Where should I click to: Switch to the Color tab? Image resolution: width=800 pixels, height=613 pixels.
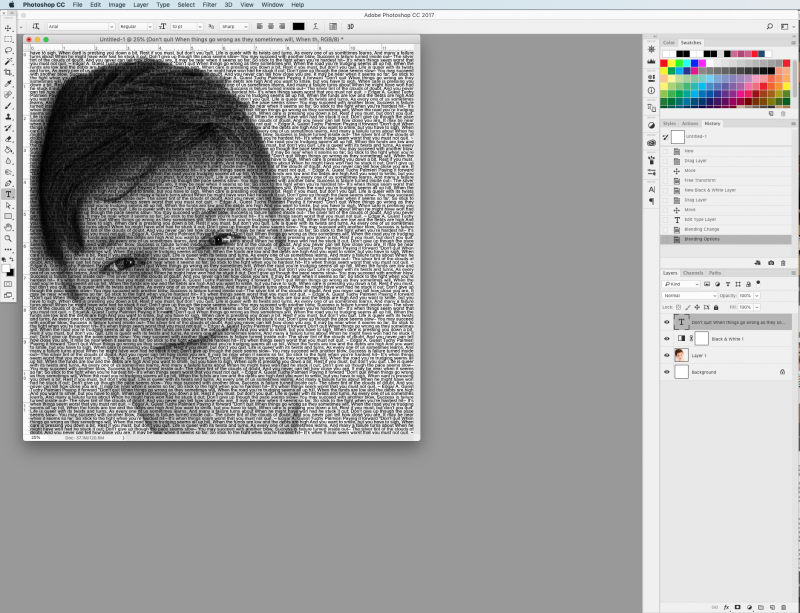[669, 43]
